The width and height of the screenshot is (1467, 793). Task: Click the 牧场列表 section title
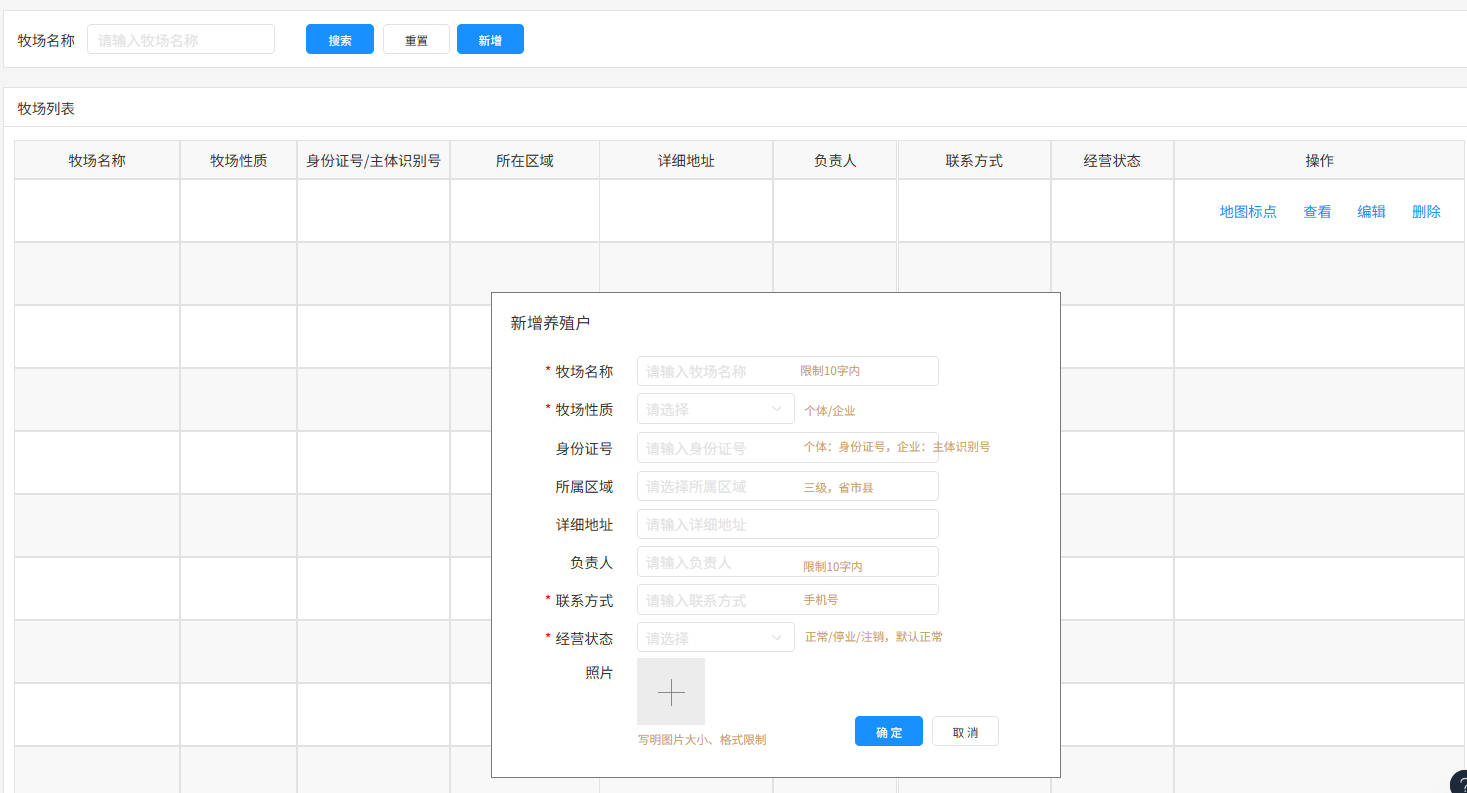(x=46, y=108)
